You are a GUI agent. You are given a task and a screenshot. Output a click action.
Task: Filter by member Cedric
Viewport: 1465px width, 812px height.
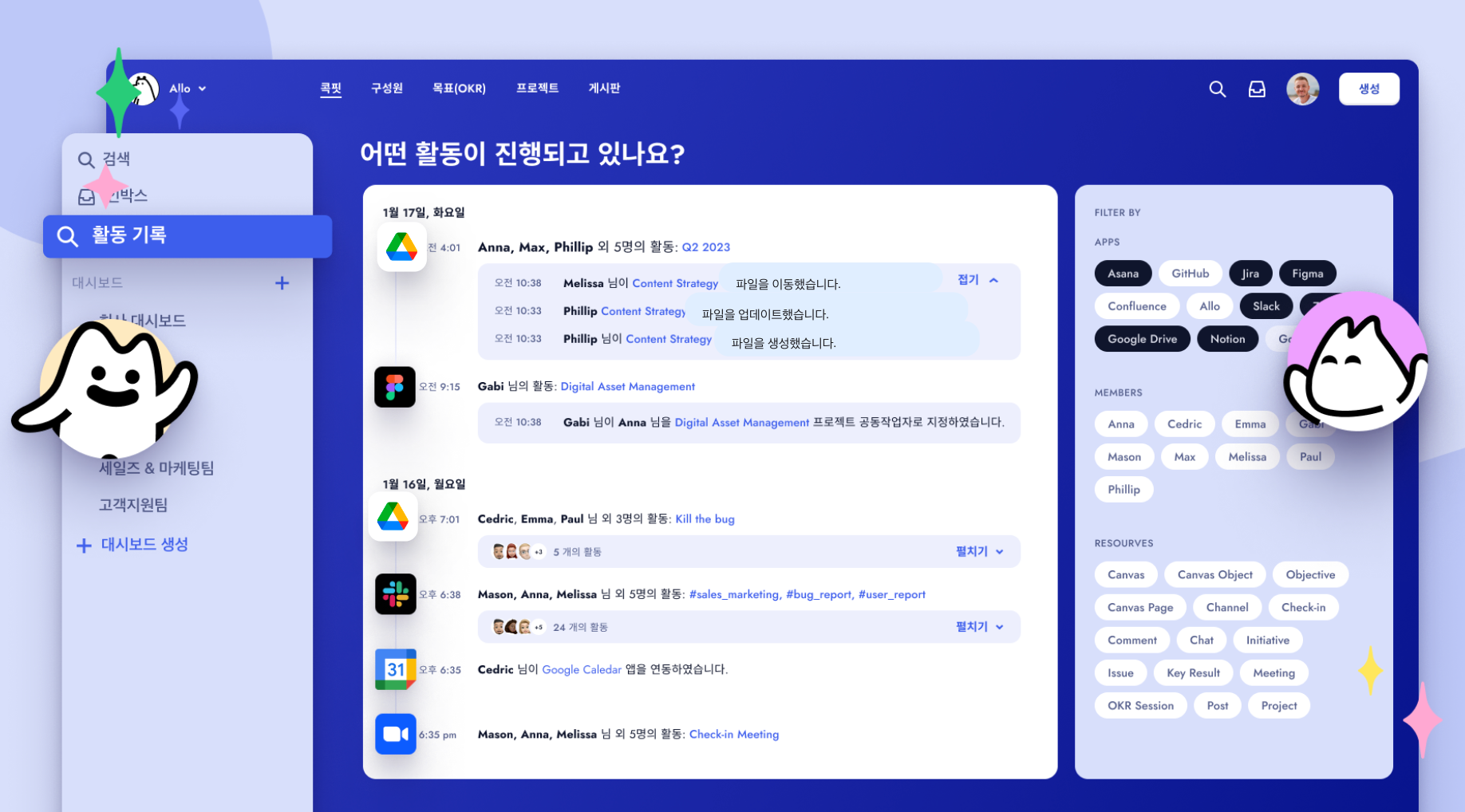click(1184, 424)
